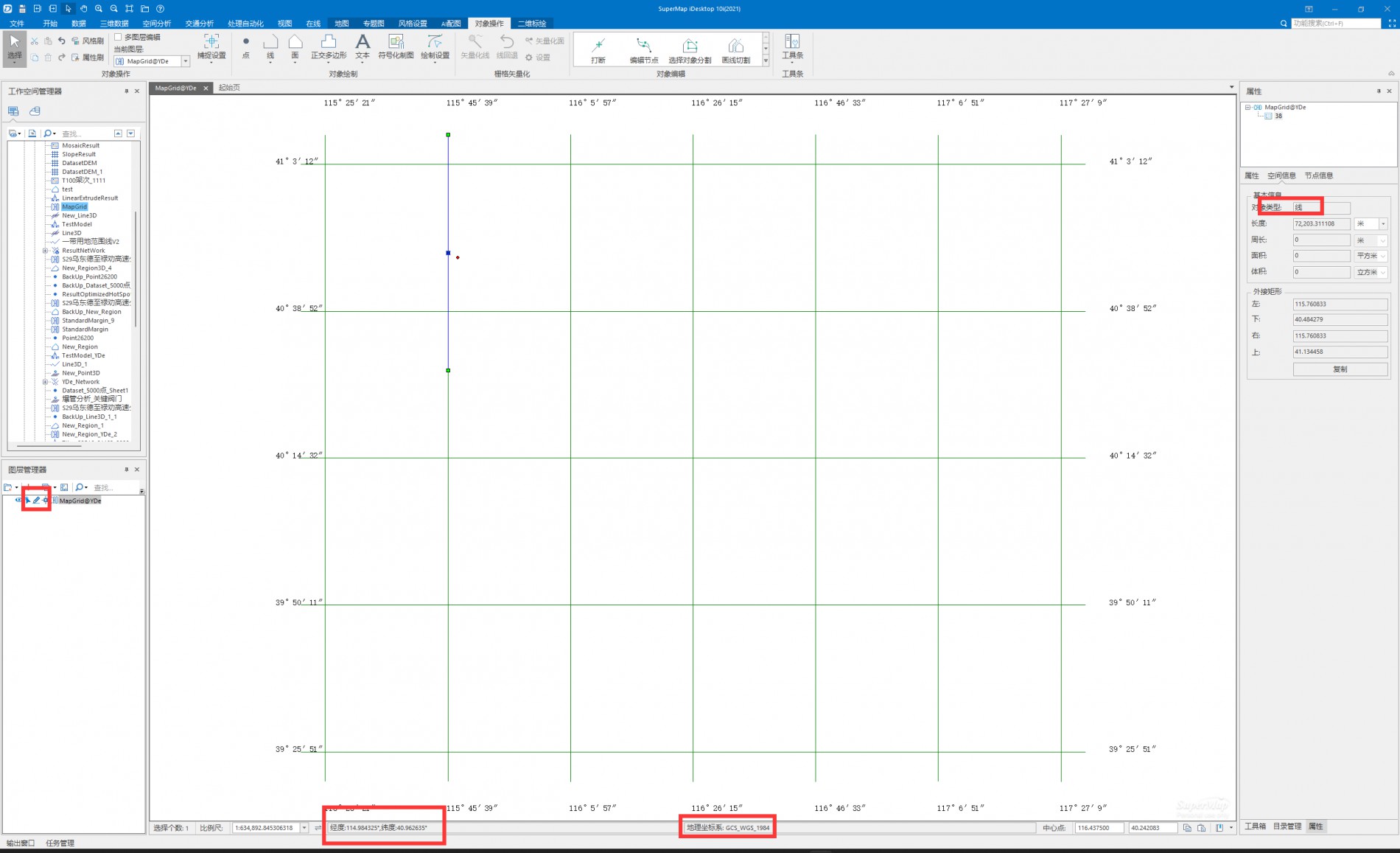Choose the 线 line drawing tool
Screen dimensions: 1400x853
pyautogui.click(x=270, y=48)
